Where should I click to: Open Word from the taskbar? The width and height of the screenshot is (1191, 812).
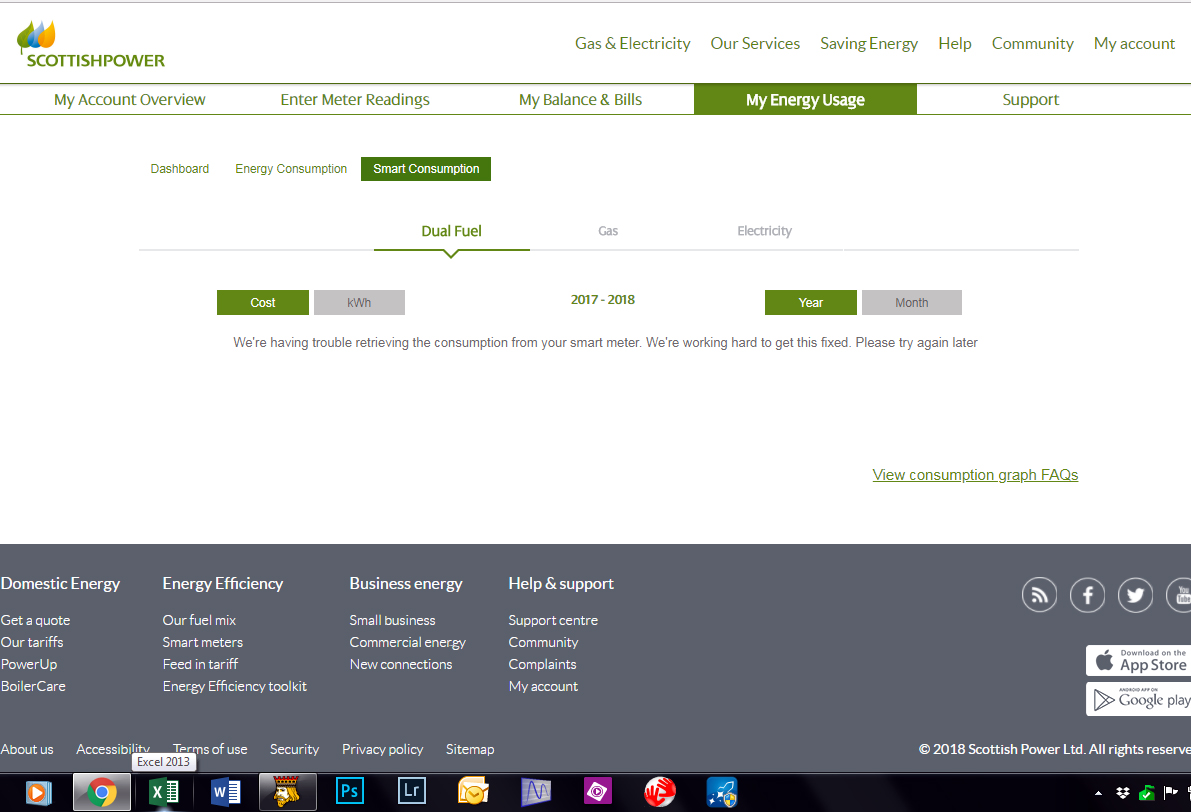click(226, 793)
